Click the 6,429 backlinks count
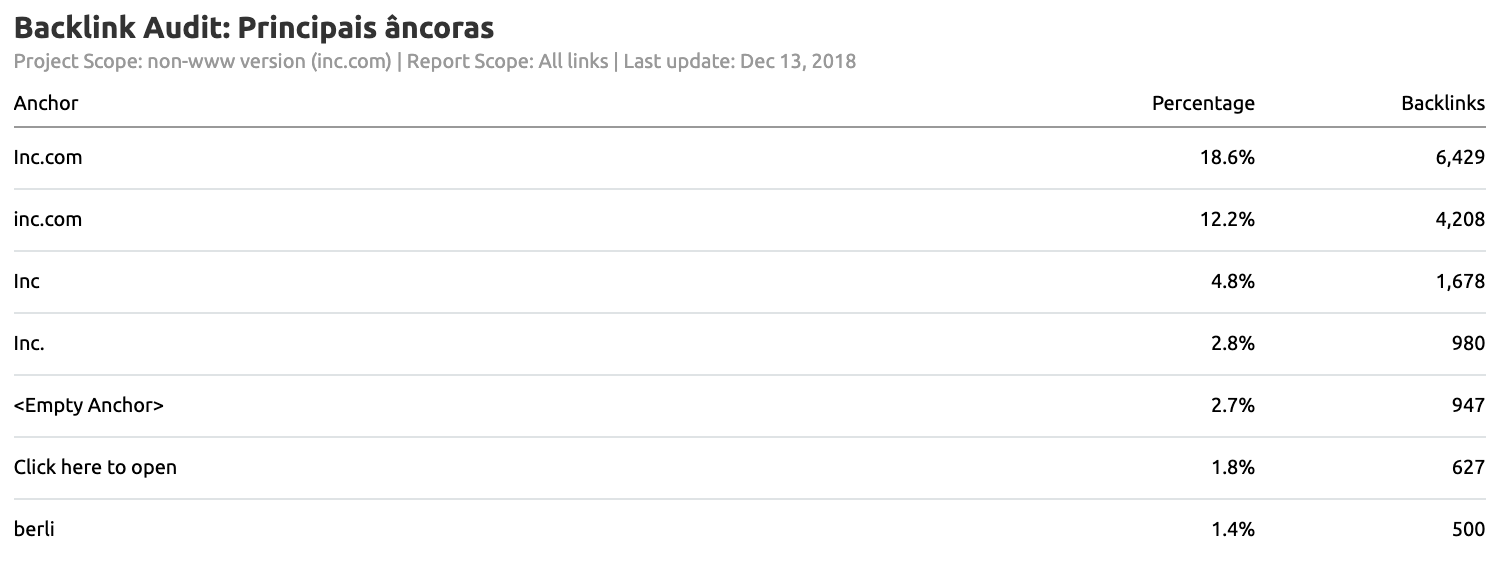 coord(1458,157)
